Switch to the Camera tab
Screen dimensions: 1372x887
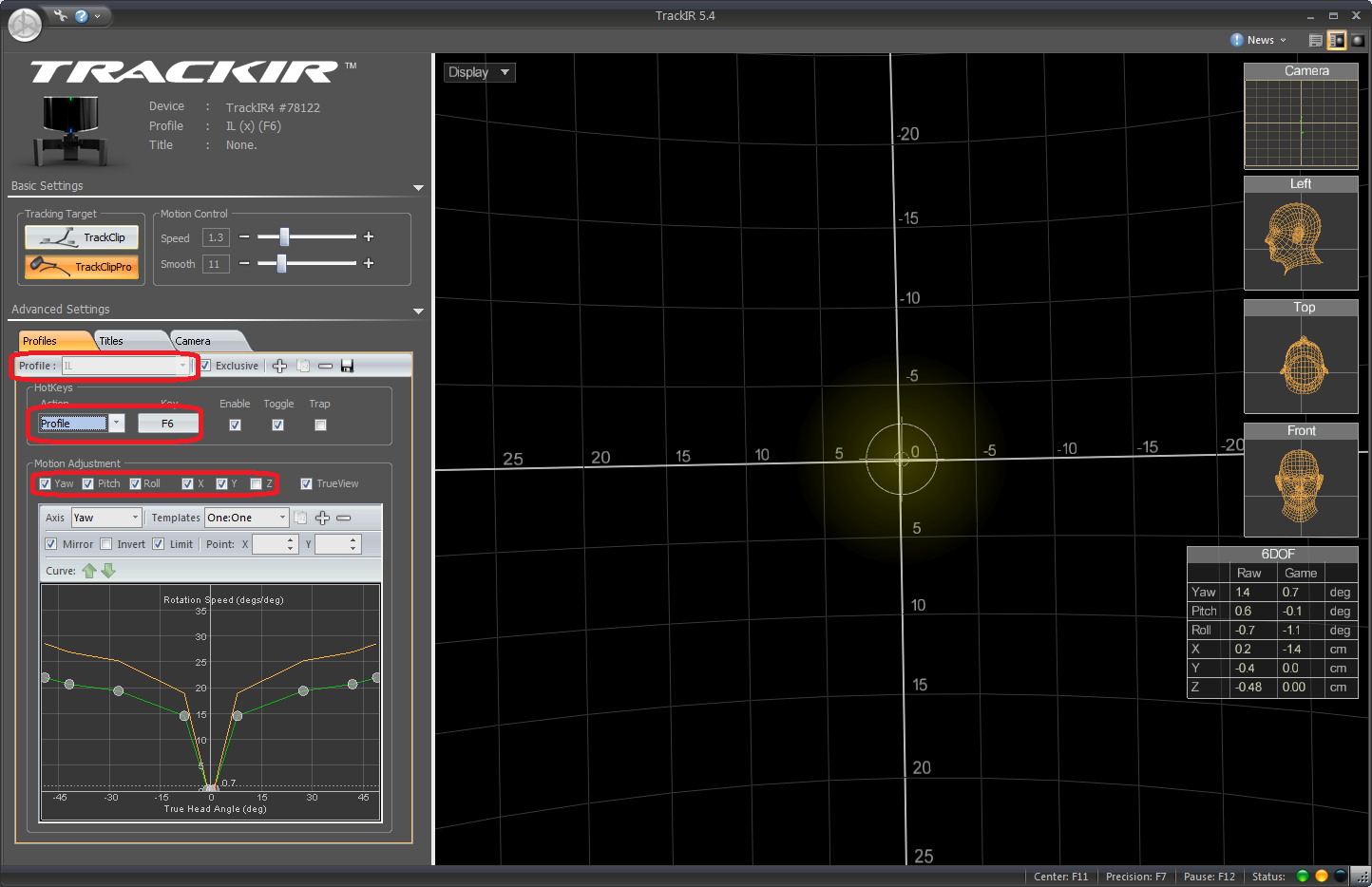click(207, 341)
